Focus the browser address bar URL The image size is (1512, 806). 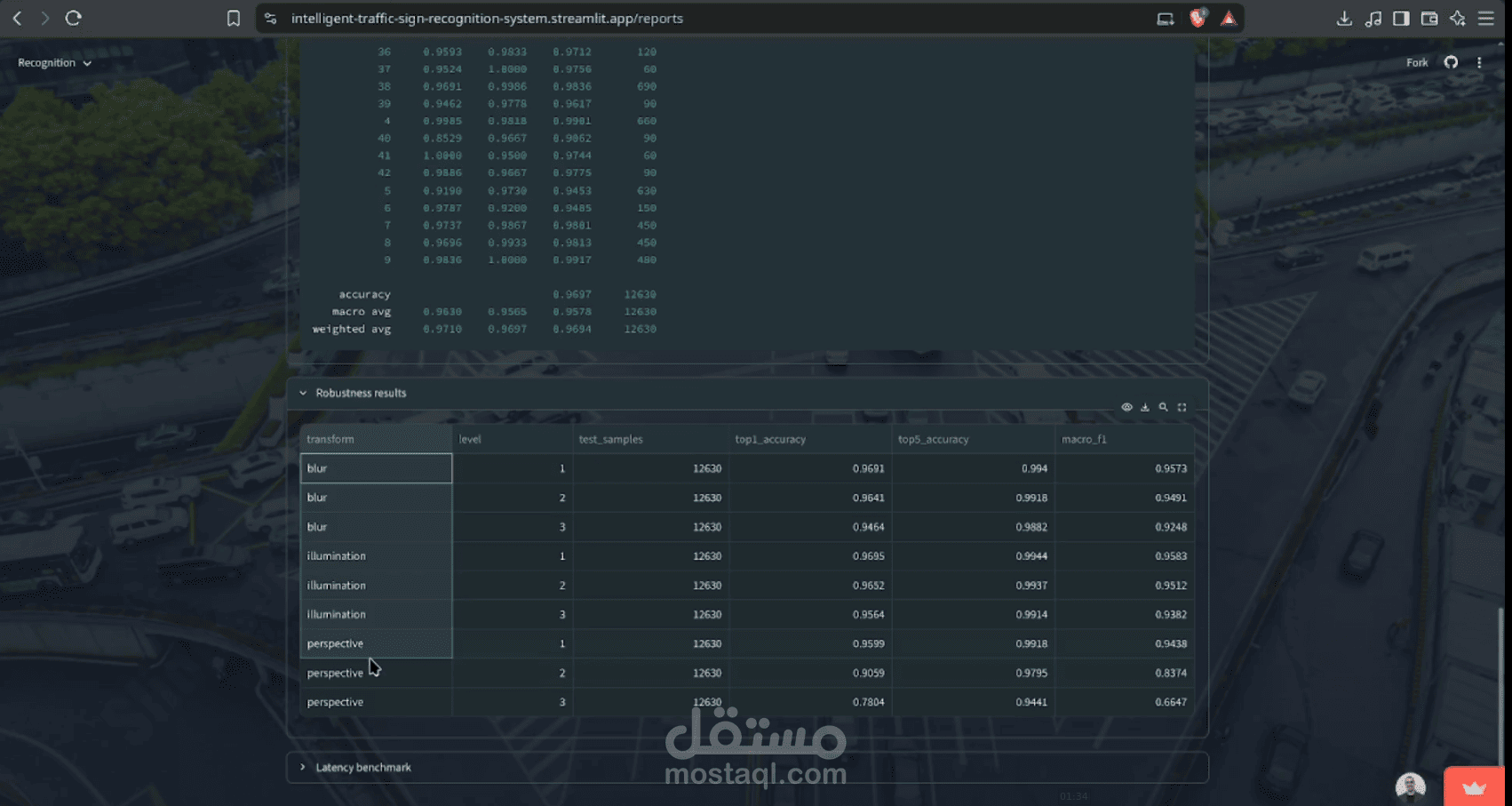click(487, 18)
